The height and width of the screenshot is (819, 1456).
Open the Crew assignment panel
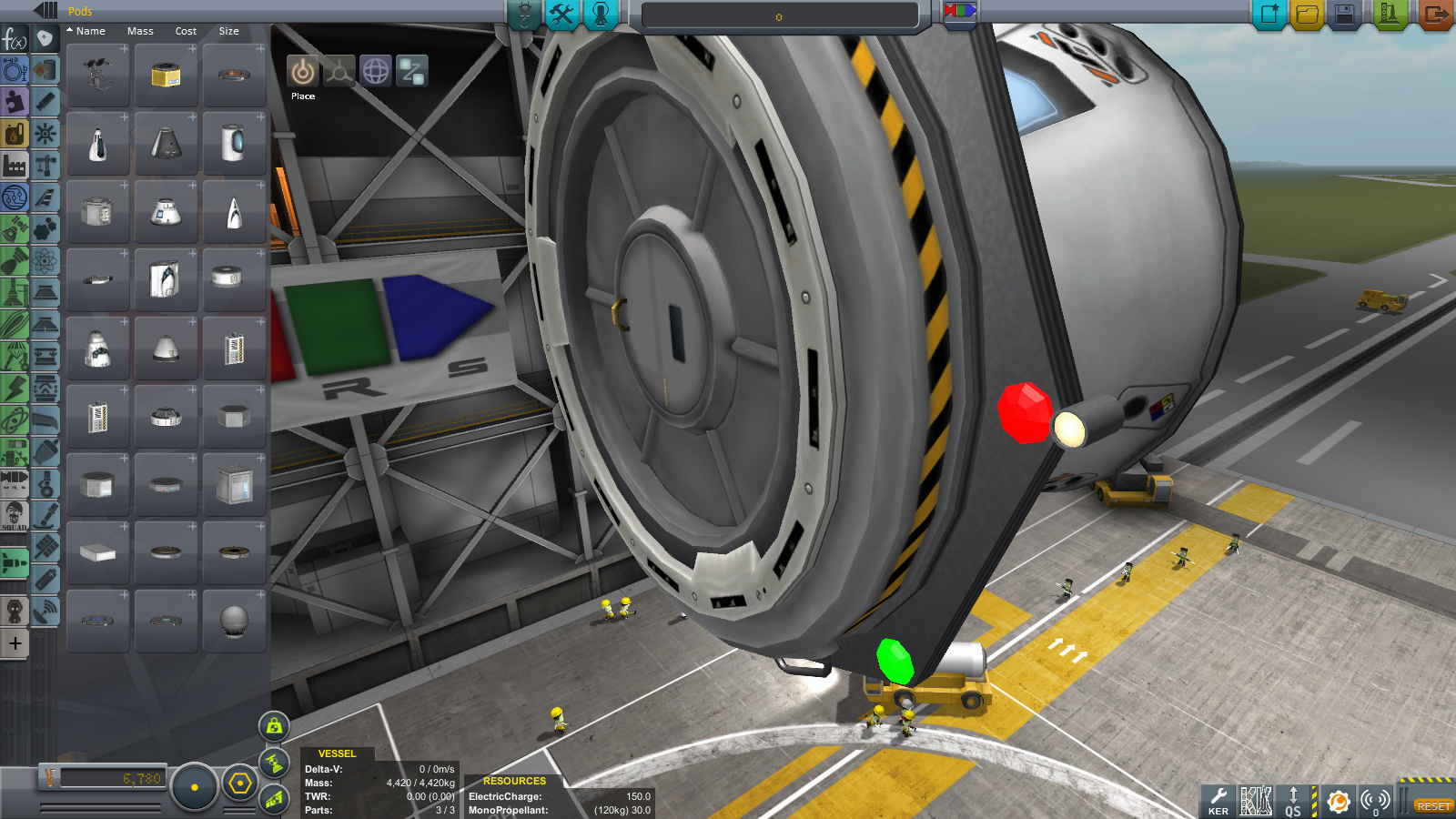tap(601, 14)
